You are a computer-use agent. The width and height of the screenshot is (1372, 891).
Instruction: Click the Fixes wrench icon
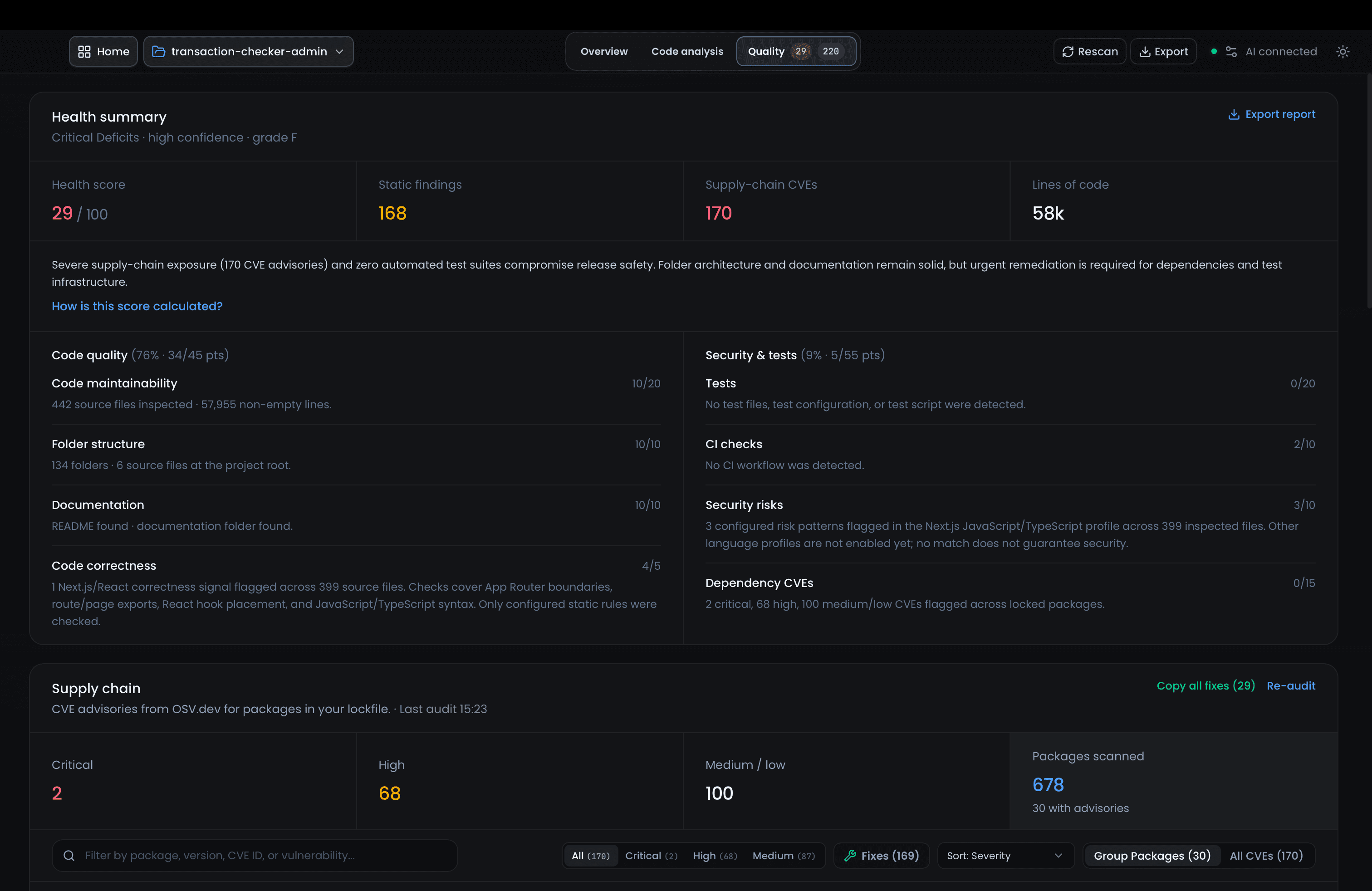click(x=850, y=855)
